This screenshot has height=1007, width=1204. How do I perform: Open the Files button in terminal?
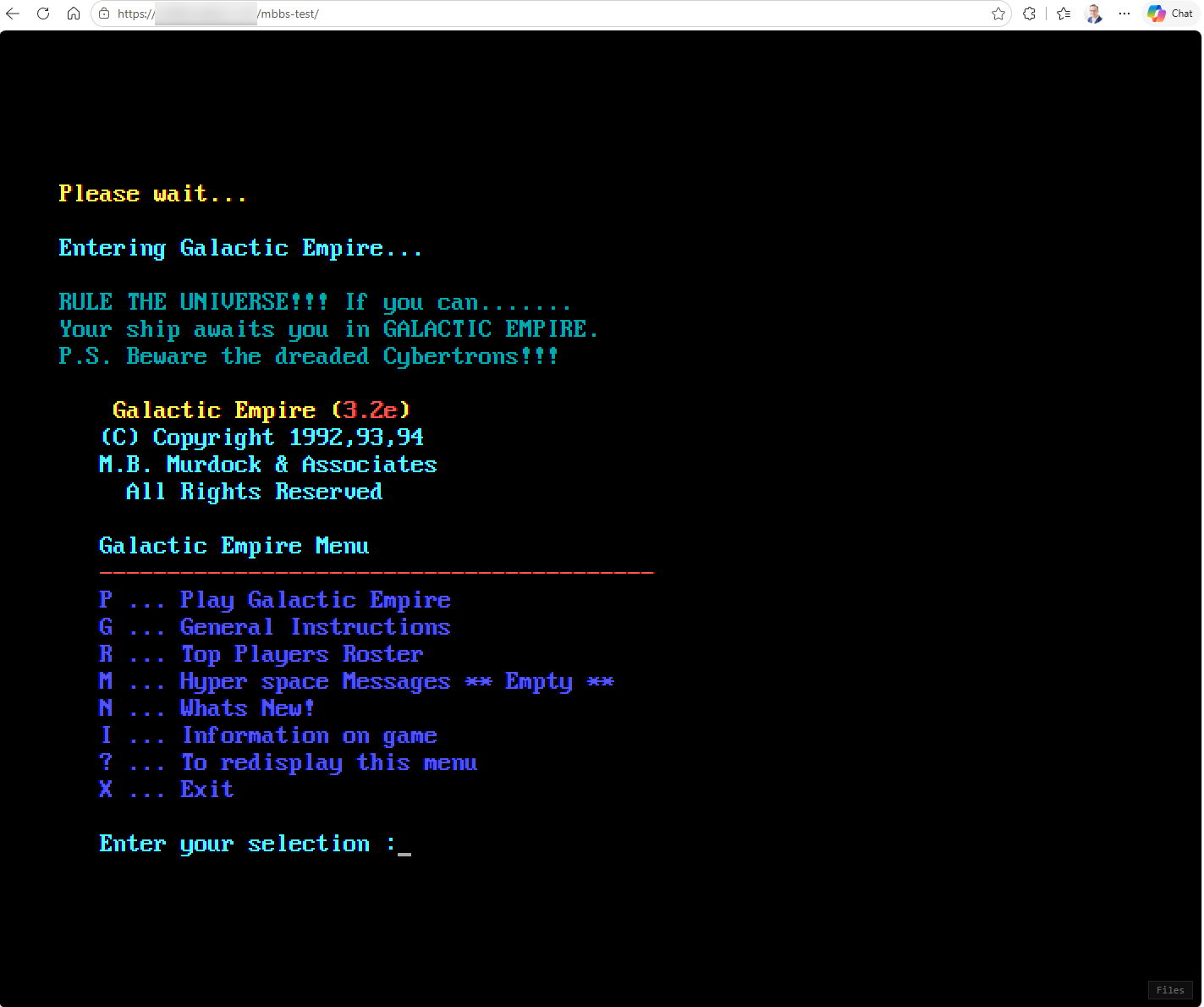pos(1170,990)
